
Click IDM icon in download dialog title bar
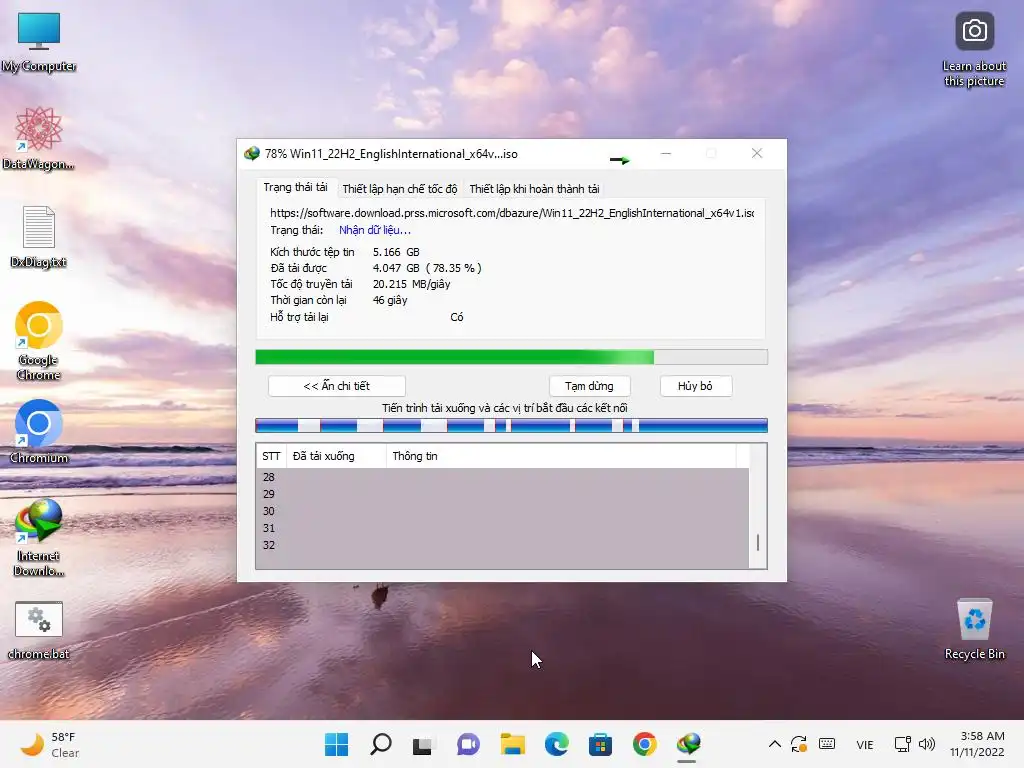coord(251,154)
